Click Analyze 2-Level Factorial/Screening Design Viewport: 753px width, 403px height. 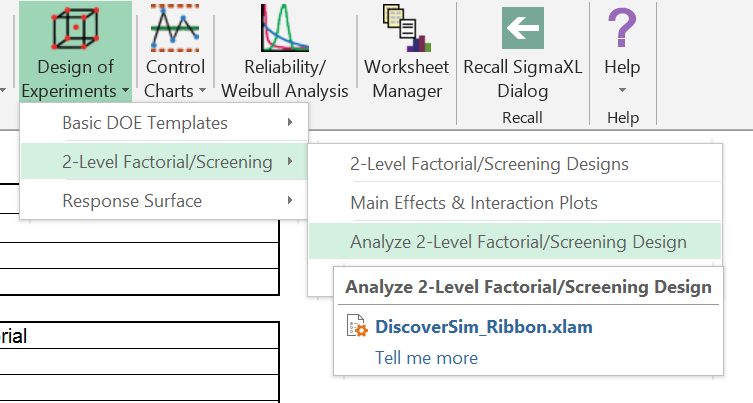pyautogui.click(x=518, y=242)
